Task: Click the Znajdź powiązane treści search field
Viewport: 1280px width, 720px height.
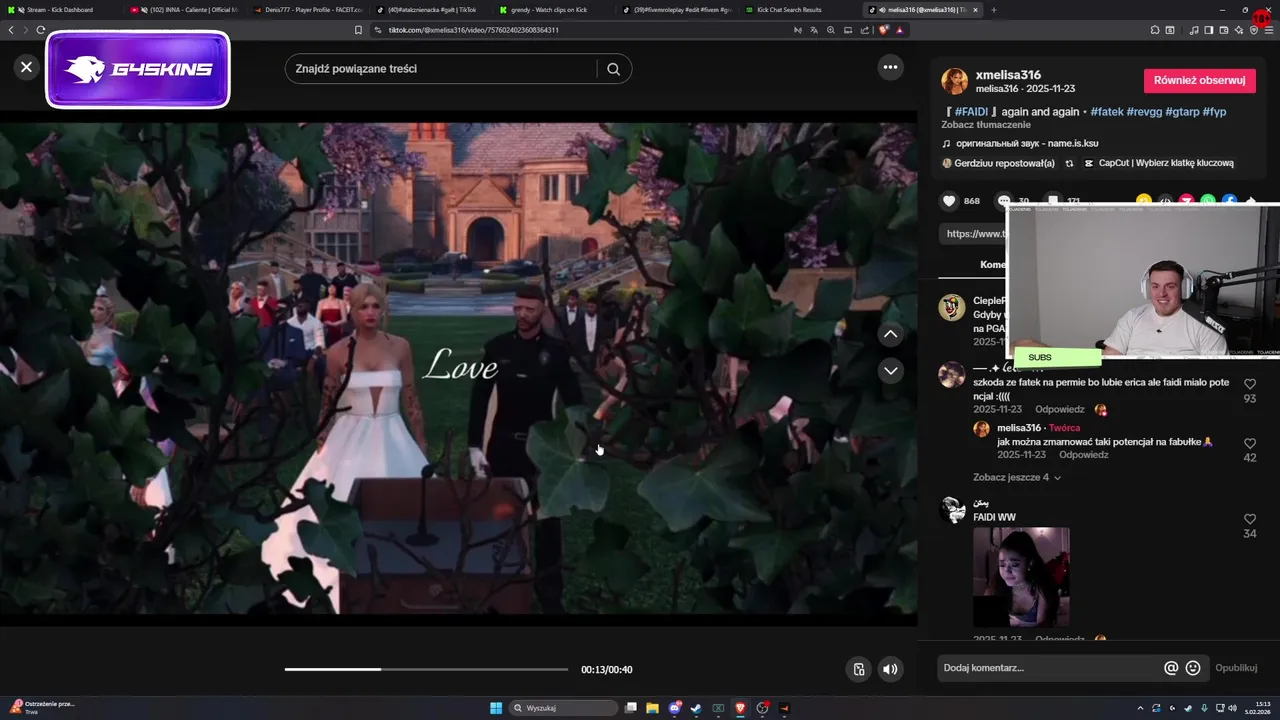Action: [x=440, y=69]
